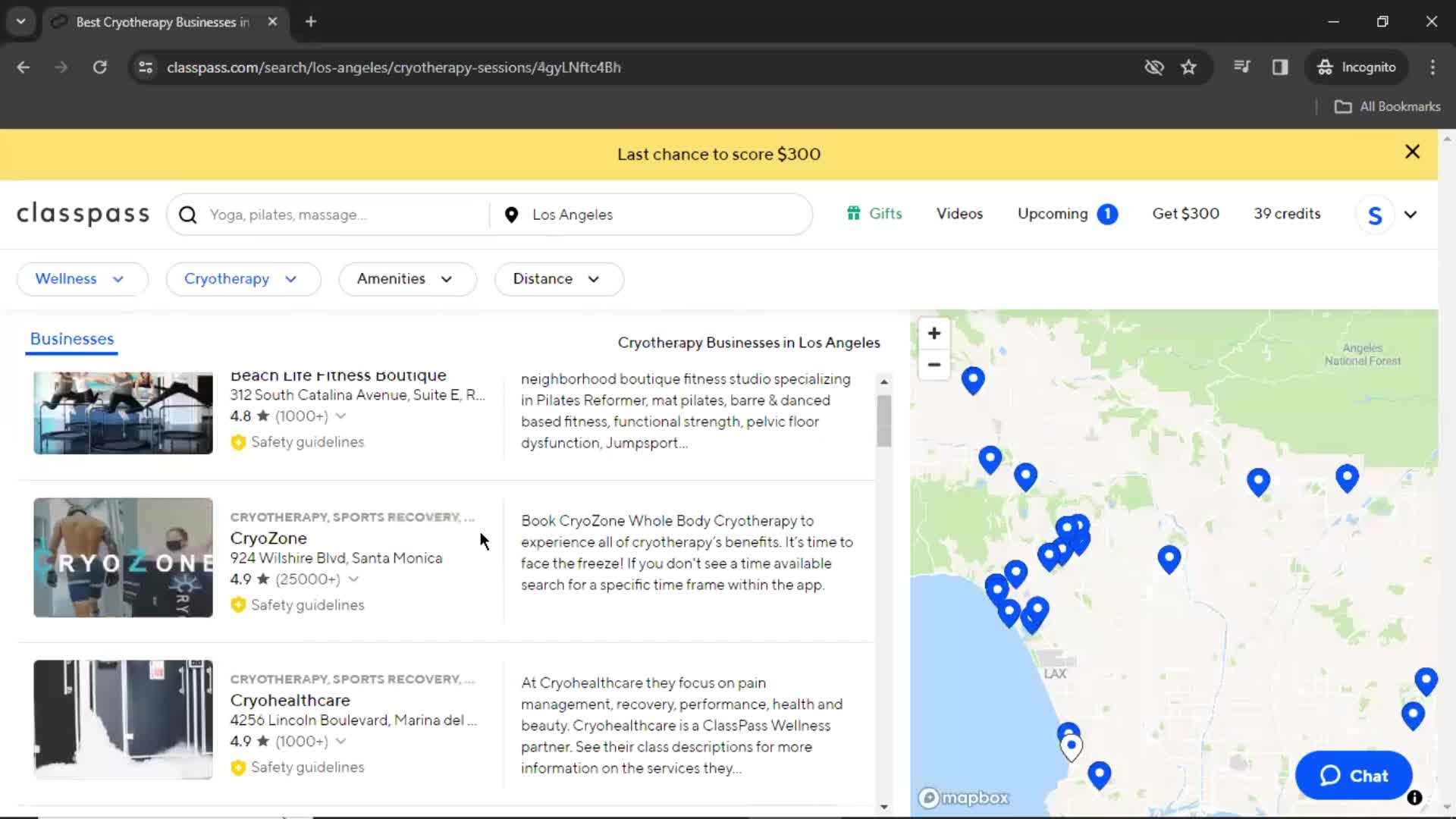Open the Get $300 offer
1456x819 pixels.
tap(1186, 214)
